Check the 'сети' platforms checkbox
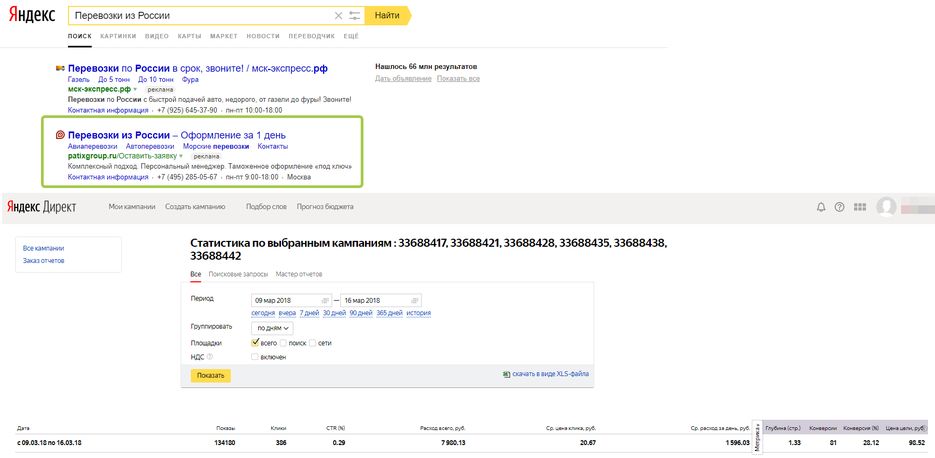This screenshot has height=458, width=935. [x=312, y=343]
